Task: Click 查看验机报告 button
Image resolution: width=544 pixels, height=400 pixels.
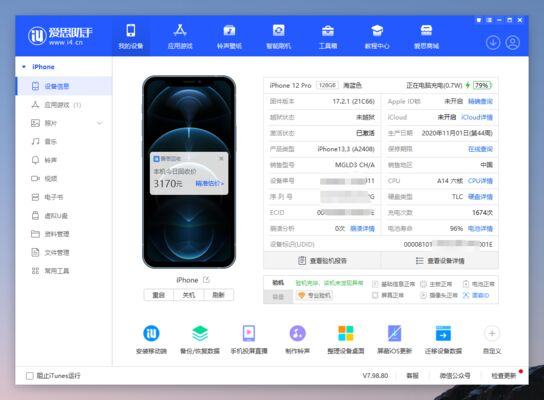Action: click(322, 261)
